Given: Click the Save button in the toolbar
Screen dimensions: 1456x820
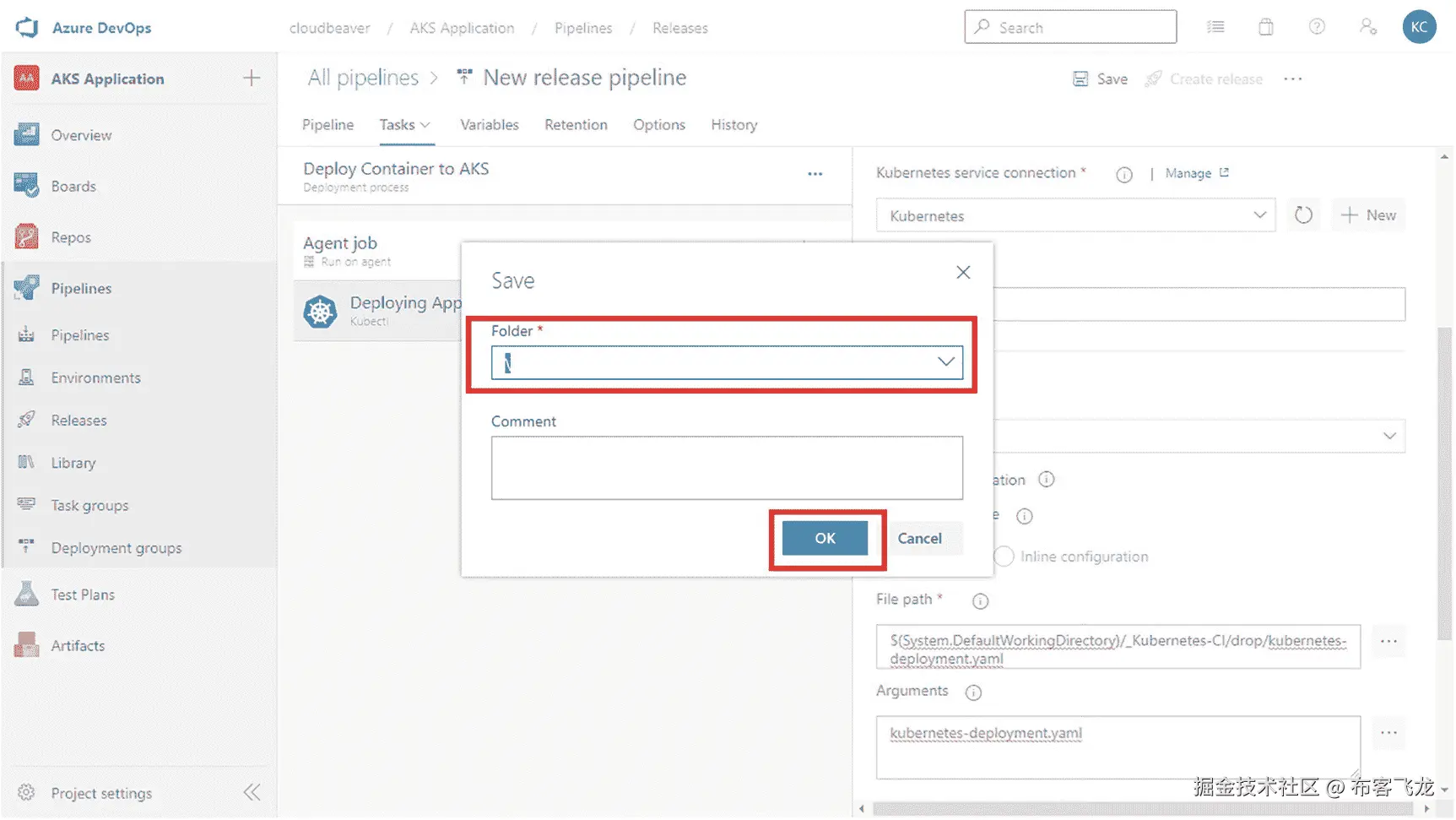Looking at the screenshot, I should 1100,79.
